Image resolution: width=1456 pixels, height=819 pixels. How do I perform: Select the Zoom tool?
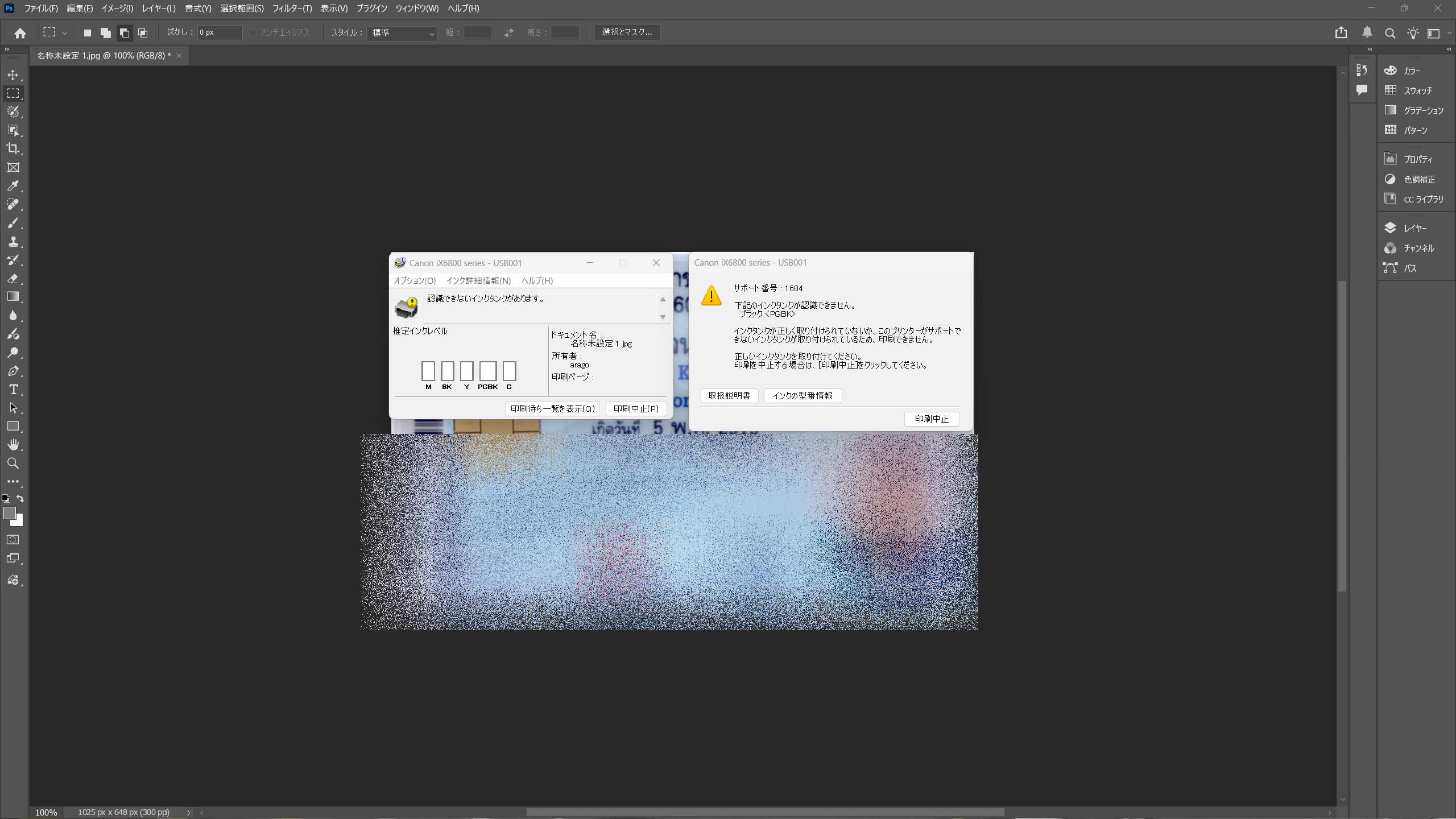pyautogui.click(x=13, y=464)
